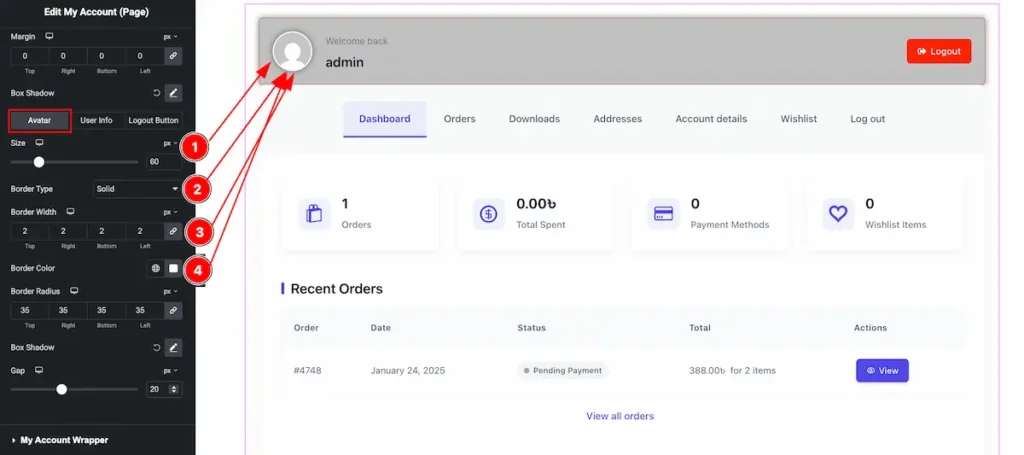Click the Orders bag icon card

pyautogui.click(x=314, y=213)
